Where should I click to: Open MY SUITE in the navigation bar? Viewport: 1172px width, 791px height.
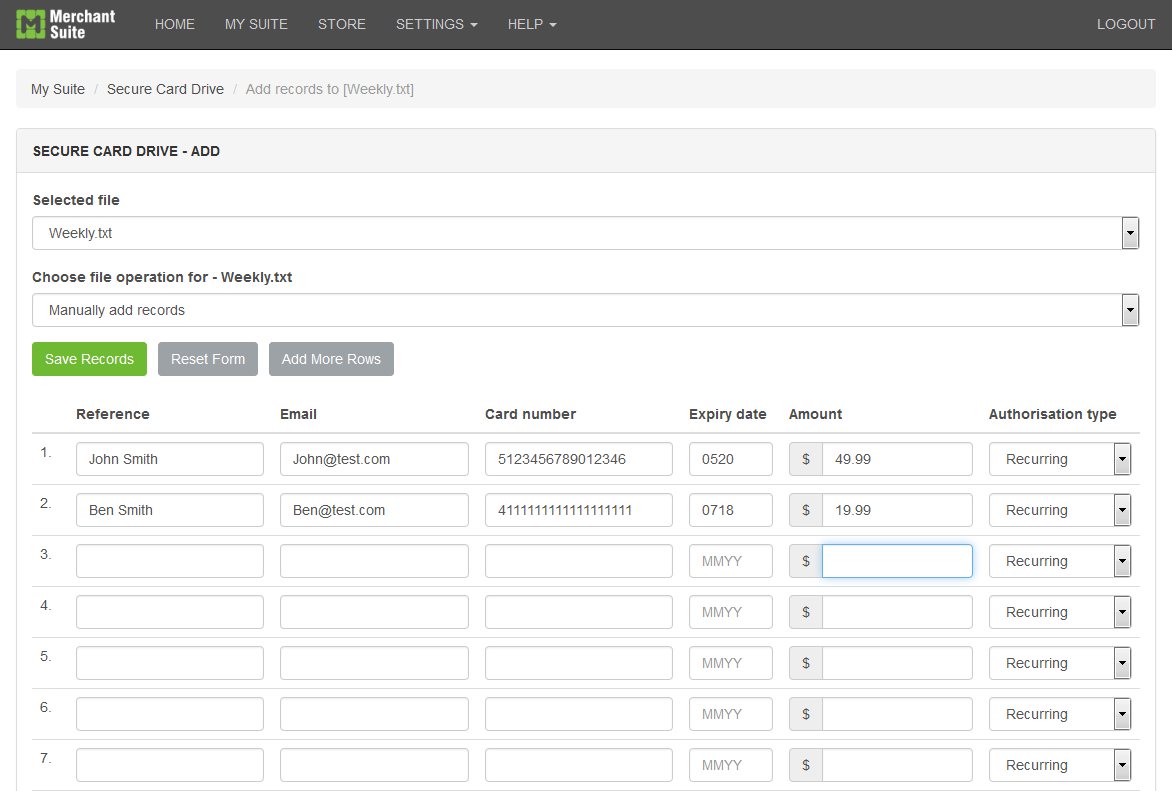256,25
